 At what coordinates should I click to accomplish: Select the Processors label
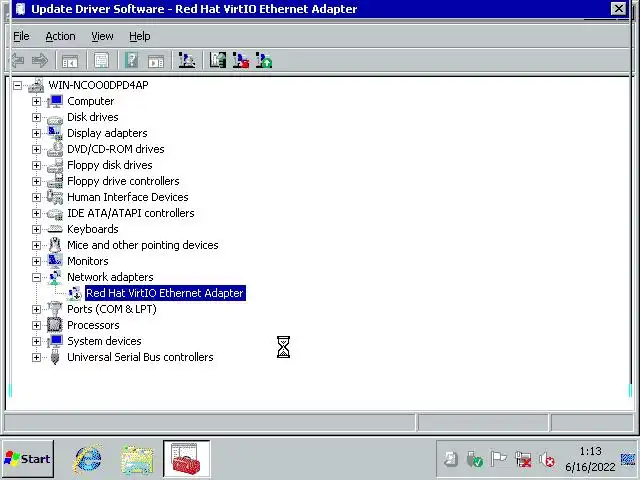(93, 325)
